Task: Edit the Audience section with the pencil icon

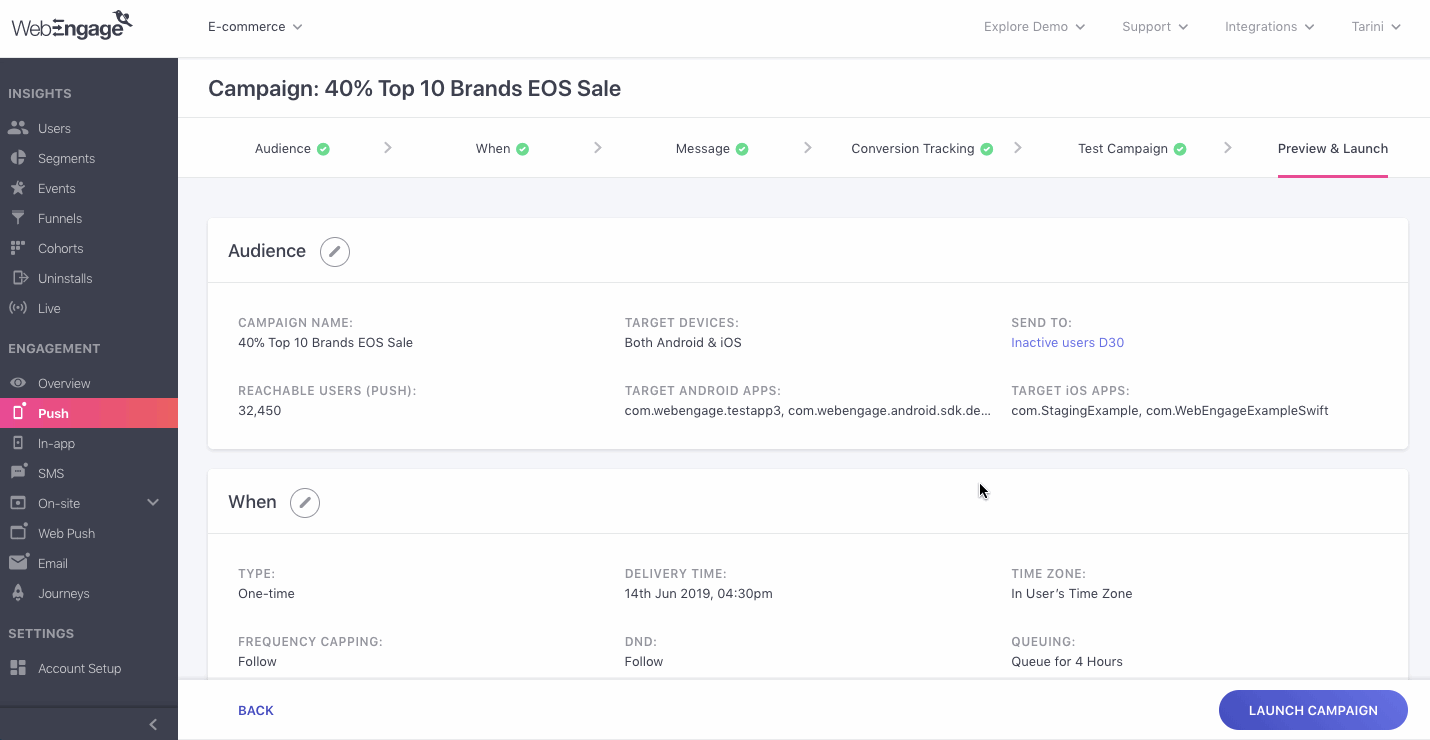Action: pyautogui.click(x=335, y=251)
